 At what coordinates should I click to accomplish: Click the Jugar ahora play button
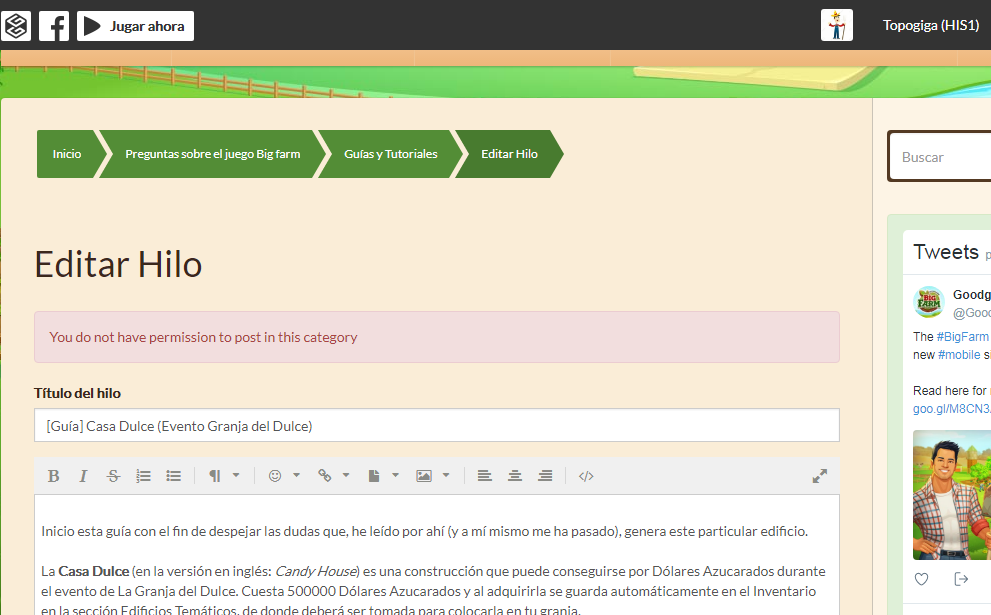tap(135, 26)
